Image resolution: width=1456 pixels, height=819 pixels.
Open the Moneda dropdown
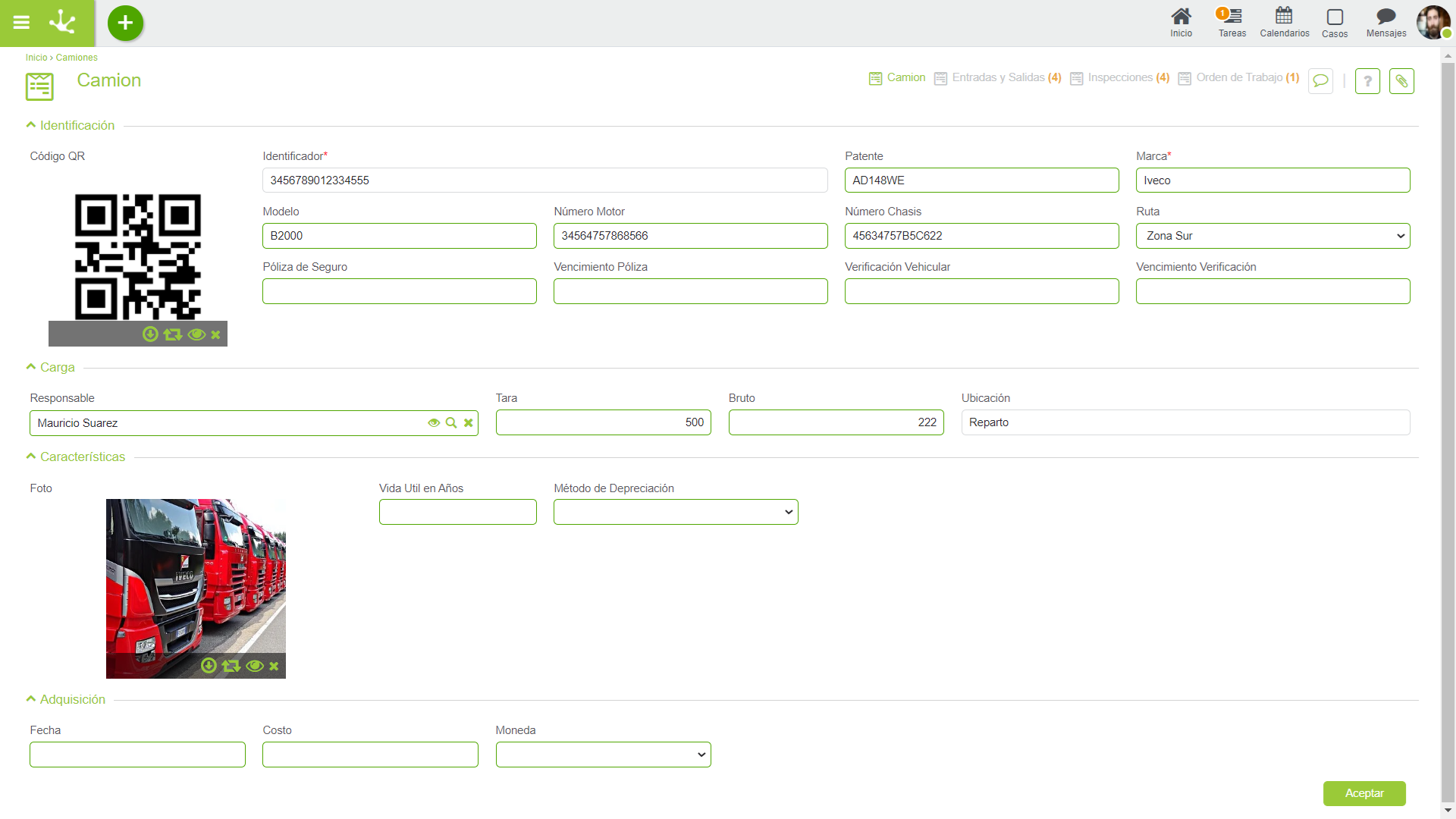[x=603, y=755]
